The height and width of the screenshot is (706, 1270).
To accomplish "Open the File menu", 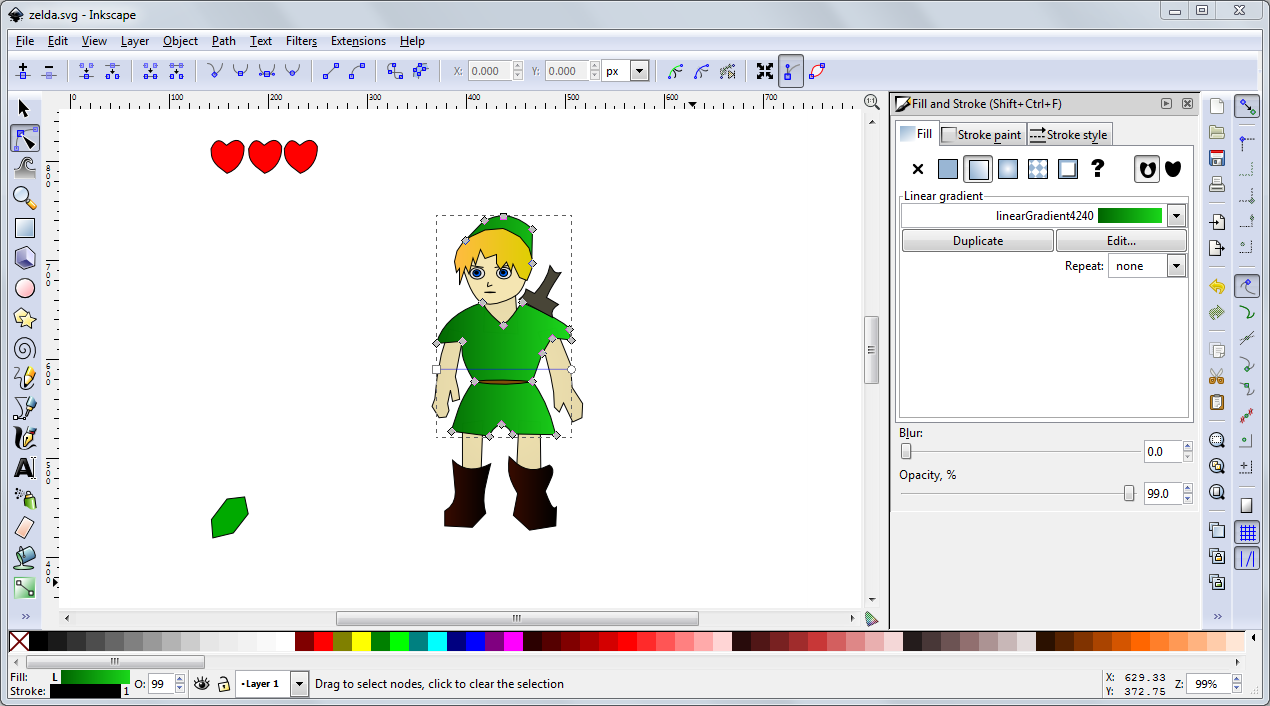I will [x=25, y=41].
